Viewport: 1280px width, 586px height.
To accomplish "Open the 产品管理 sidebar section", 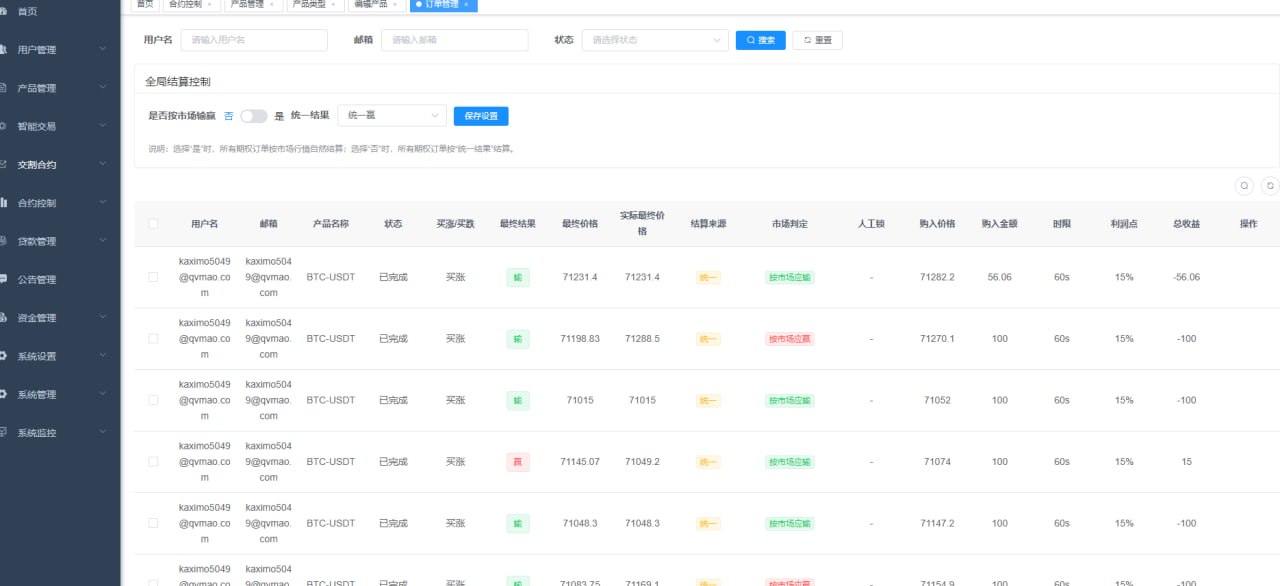I will [45, 87].
